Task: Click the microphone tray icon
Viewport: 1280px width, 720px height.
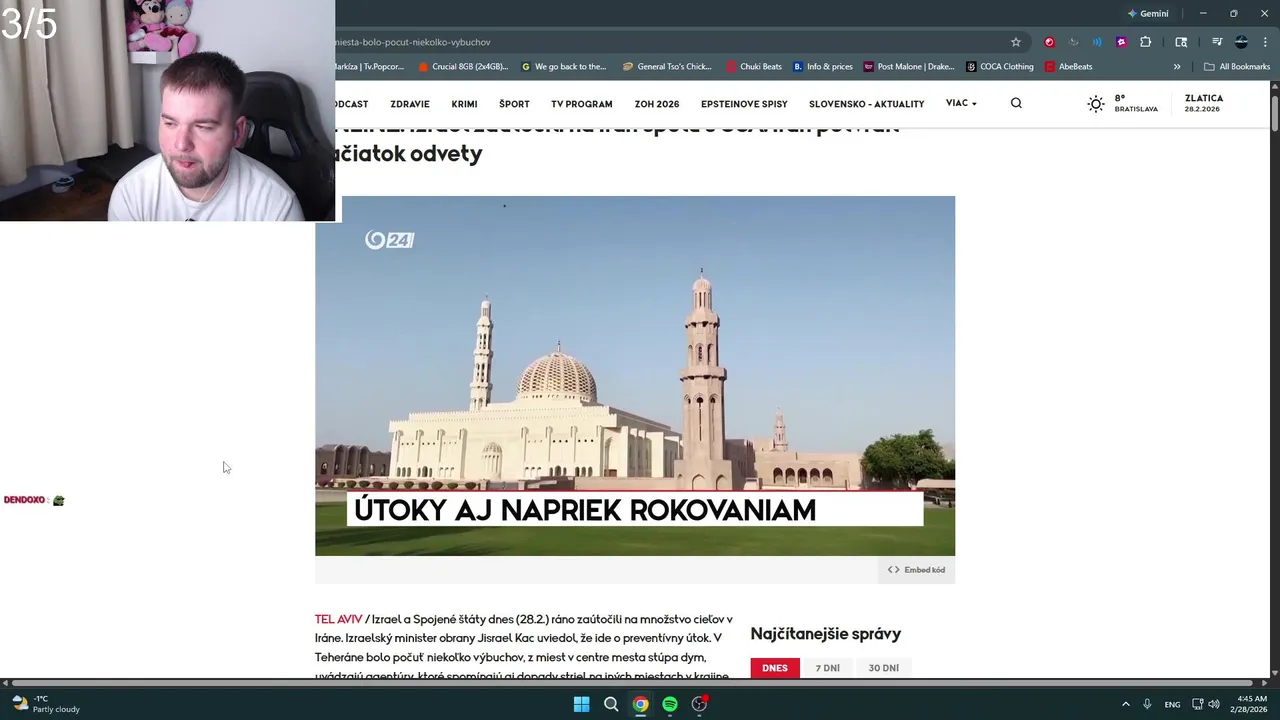Action: point(1147,704)
